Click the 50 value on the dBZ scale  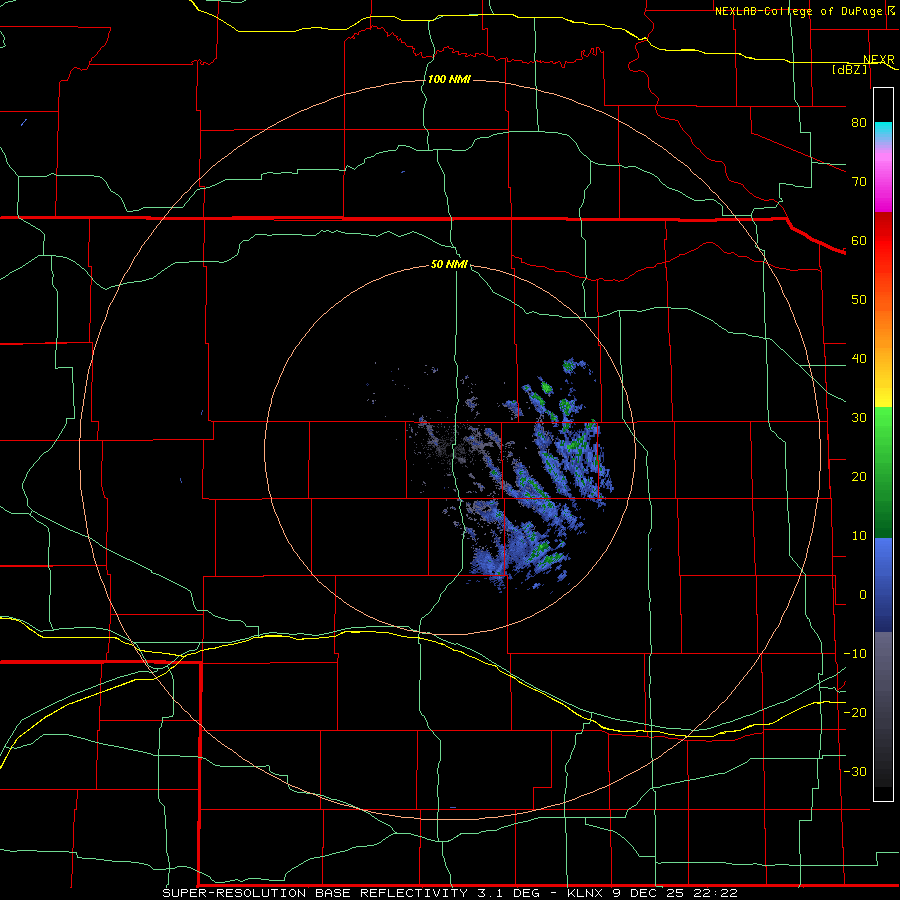pos(859,300)
